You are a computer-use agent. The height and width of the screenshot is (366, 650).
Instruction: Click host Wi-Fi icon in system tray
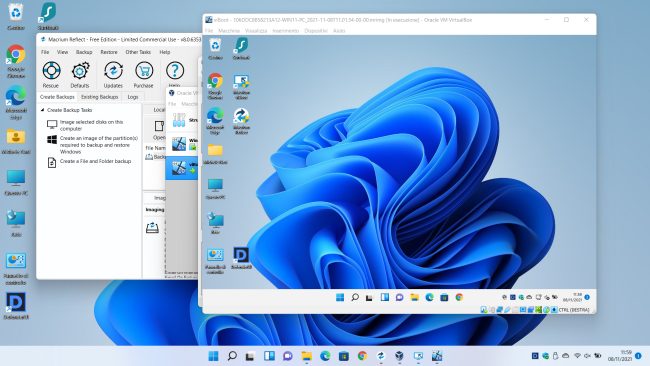pyautogui.click(x=577, y=356)
